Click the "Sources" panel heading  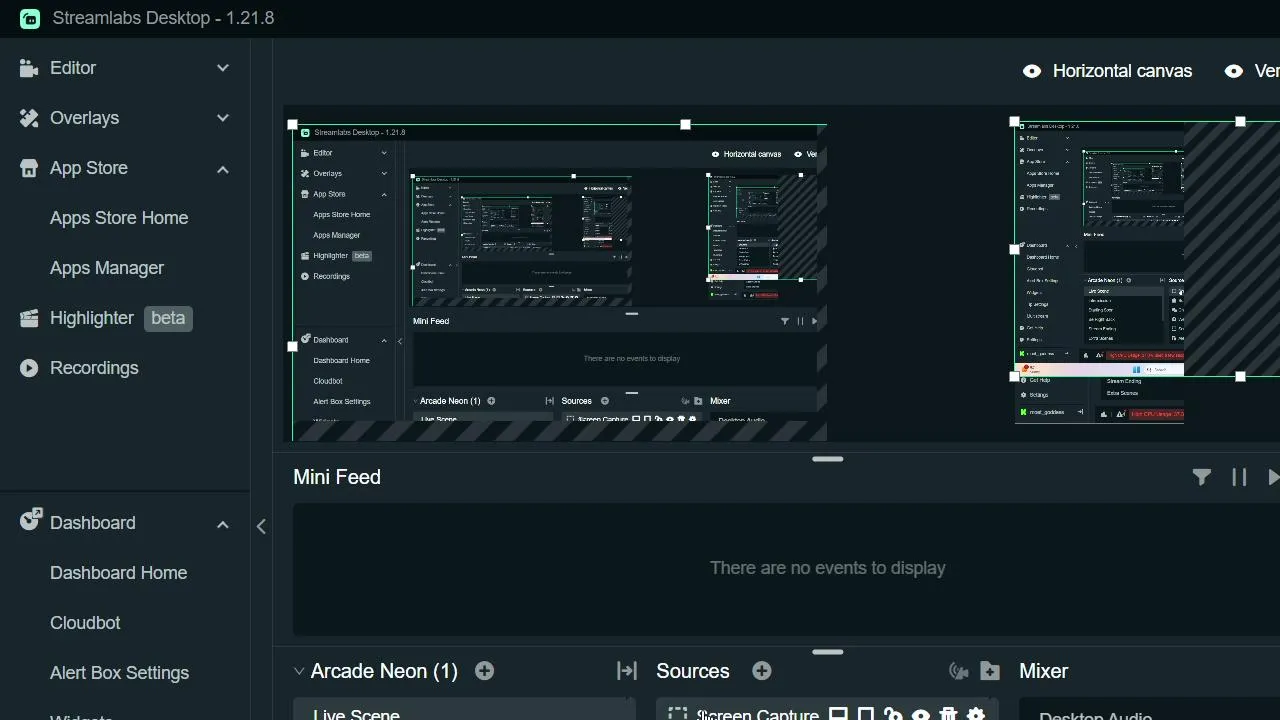coord(693,671)
